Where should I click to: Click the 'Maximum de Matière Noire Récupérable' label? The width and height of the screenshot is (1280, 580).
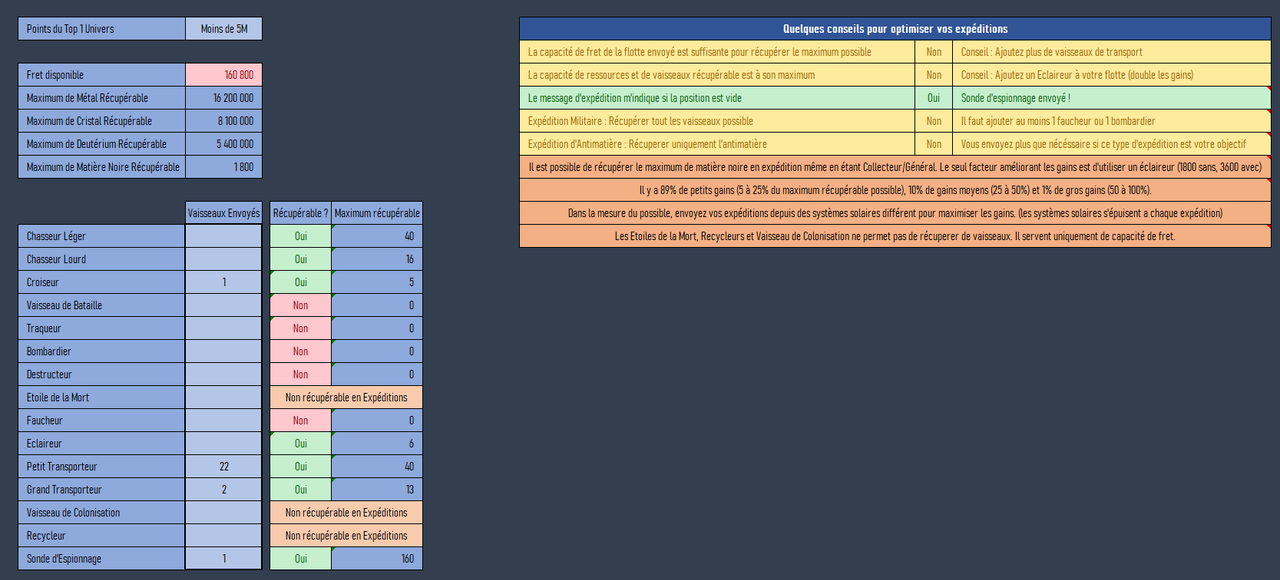102,167
